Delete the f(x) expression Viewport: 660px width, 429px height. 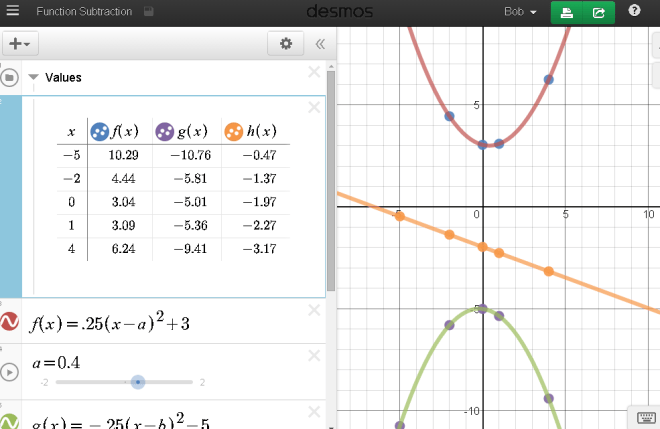[x=314, y=310]
